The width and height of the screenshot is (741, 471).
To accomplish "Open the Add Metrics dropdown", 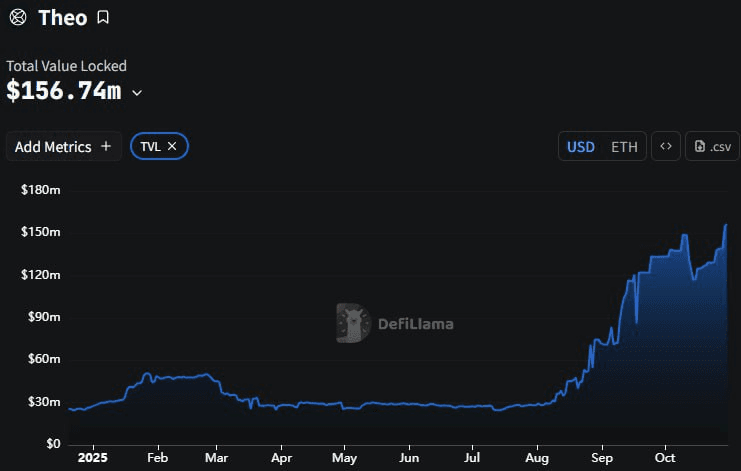I will pos(63,146).
